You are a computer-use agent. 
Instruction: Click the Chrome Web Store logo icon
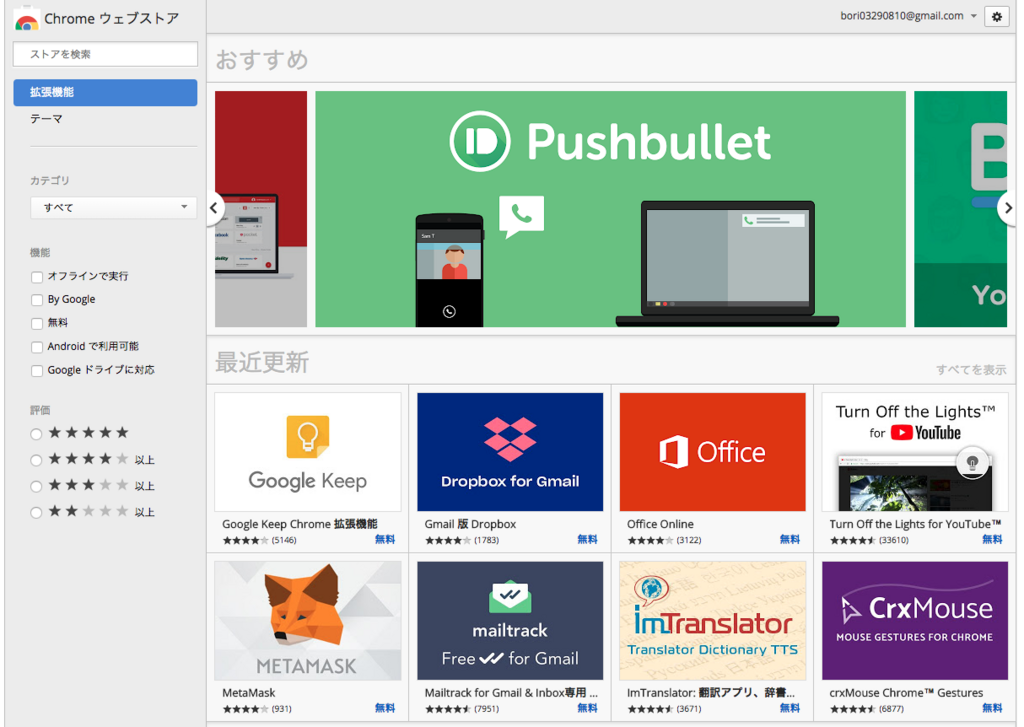click(26, 20)
